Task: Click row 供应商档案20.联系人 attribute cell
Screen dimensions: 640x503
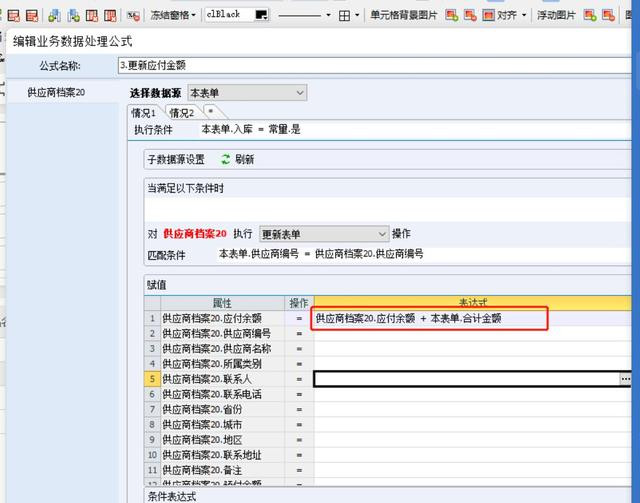Action: 222,379
